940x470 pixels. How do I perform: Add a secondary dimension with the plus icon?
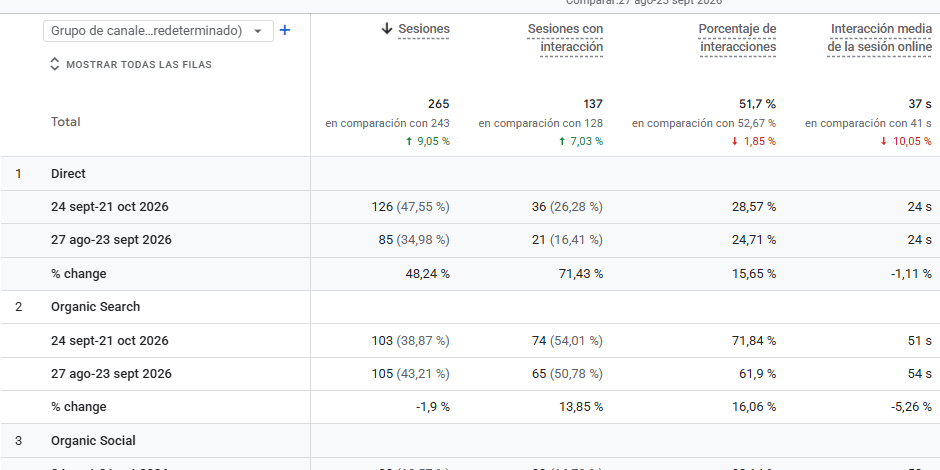click(x=285, y=31)
